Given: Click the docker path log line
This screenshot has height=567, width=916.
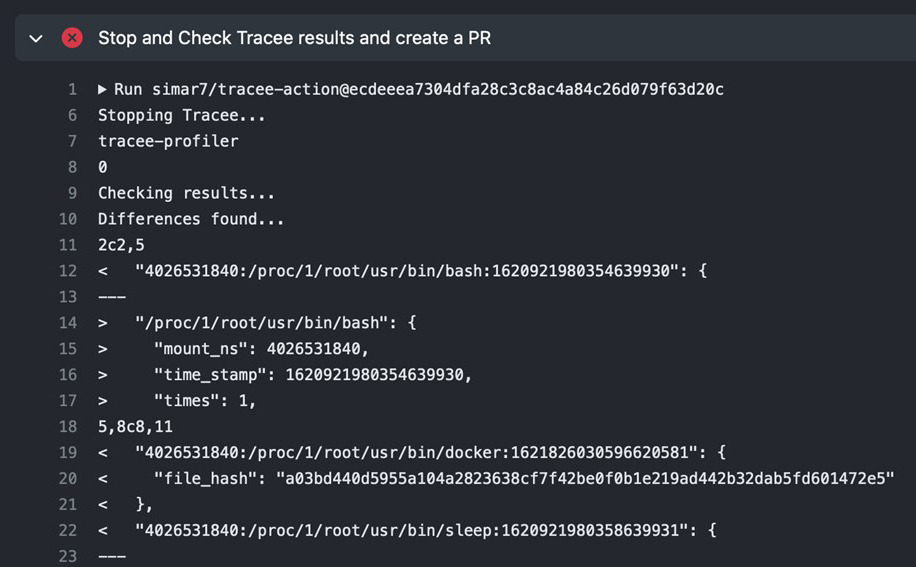Looking at the screenshot, I should point(431,453).
